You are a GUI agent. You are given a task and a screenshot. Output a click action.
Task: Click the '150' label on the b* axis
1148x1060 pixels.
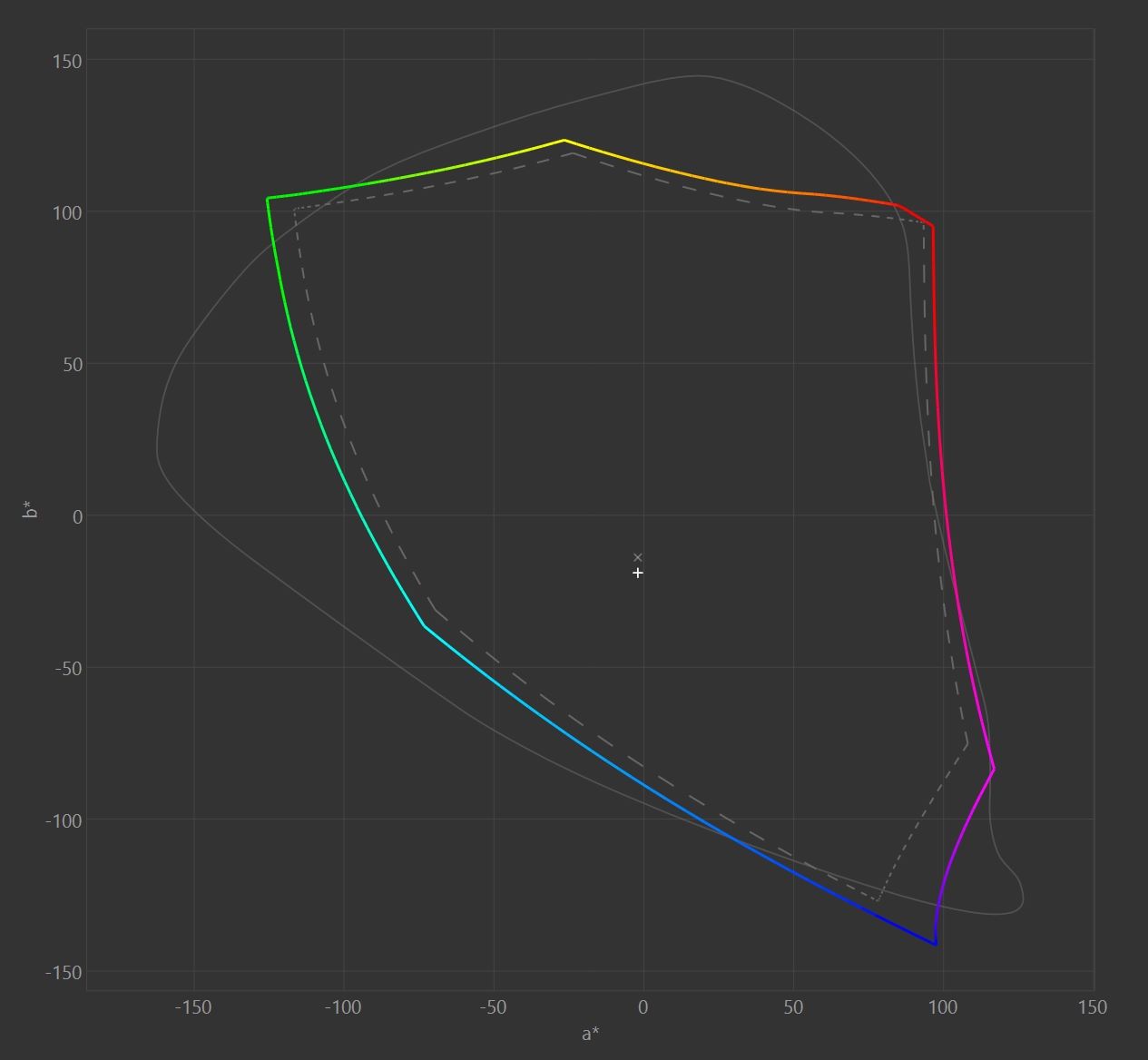(x=67, y=61)
